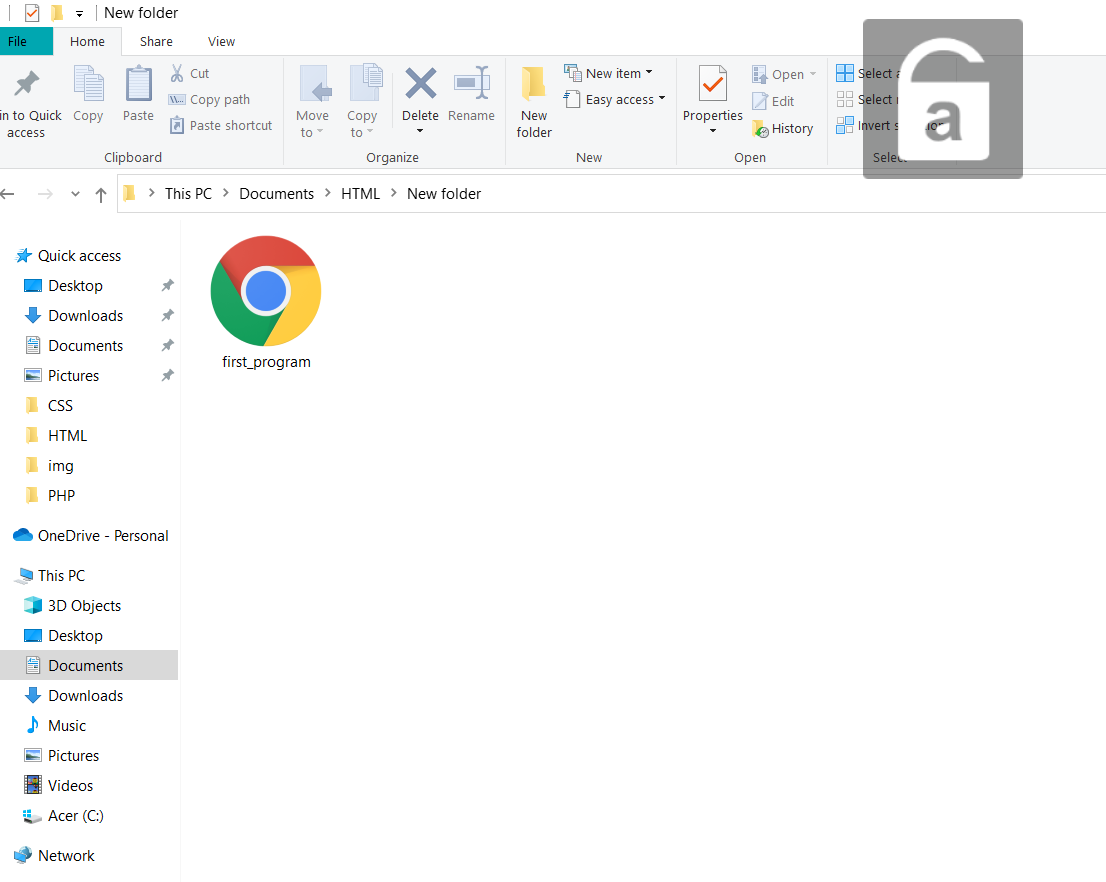Open the File menu
The height and width of the screenshot is (882, 1106).
point(18,41)
